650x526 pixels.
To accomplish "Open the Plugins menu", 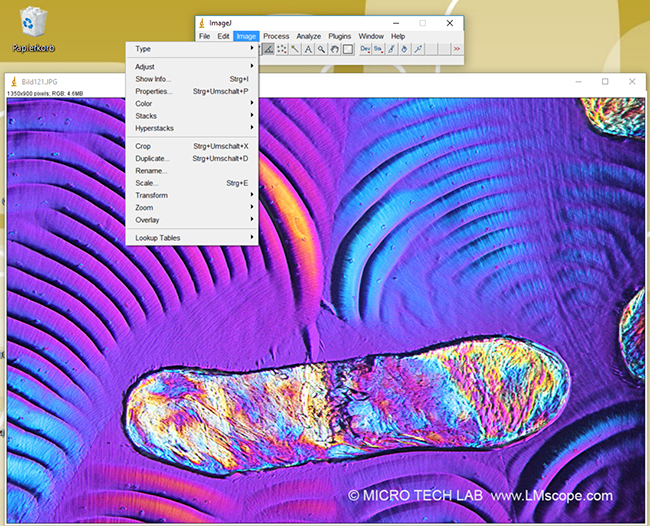I will 340,36.
